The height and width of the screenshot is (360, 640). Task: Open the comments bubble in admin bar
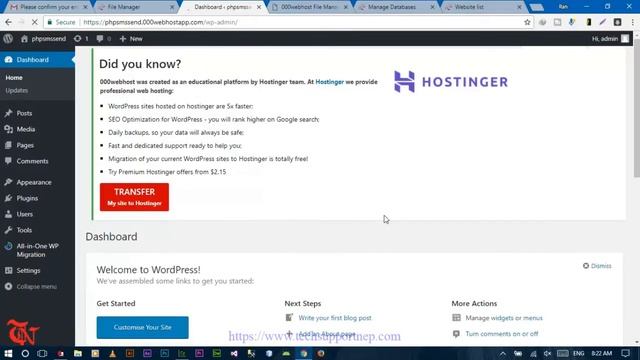click(103, 39)
